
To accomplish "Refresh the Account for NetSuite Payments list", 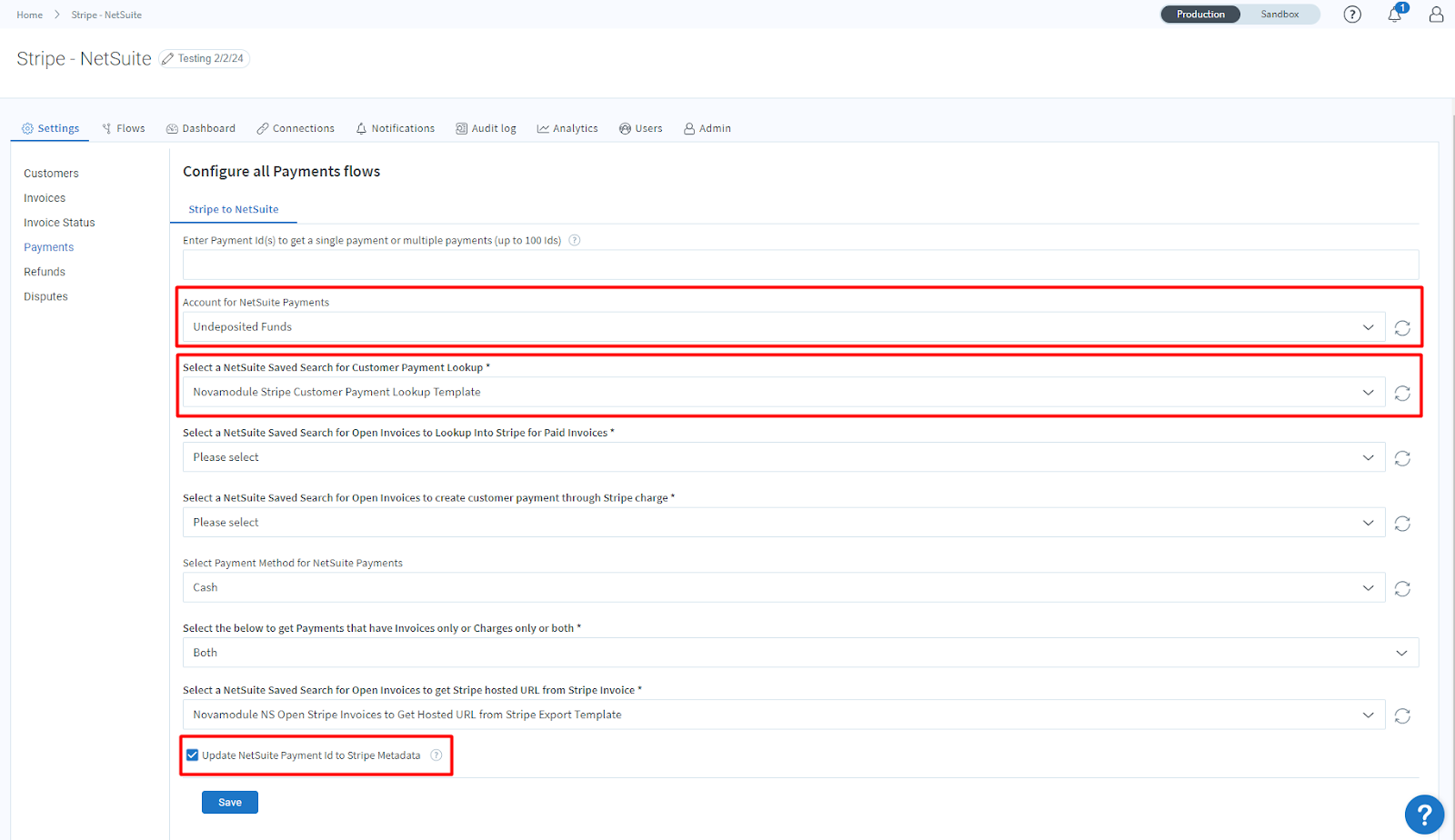I will click(1402, 328).
